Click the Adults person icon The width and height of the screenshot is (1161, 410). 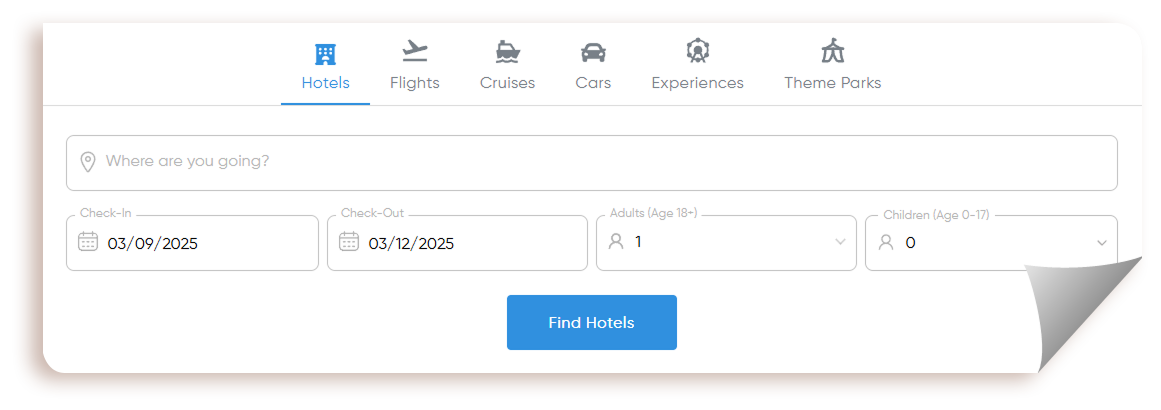tap(616, 241)
